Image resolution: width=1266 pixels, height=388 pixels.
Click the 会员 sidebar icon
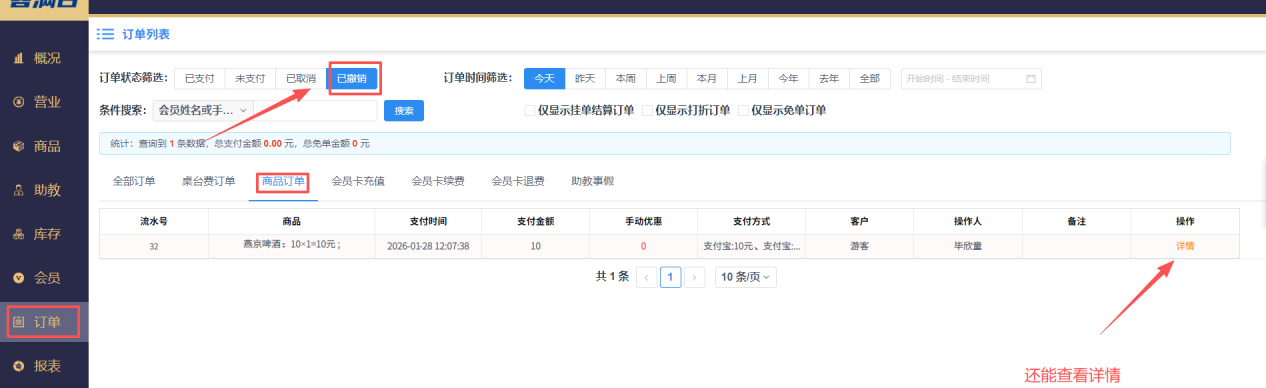[x=19, y=278]
